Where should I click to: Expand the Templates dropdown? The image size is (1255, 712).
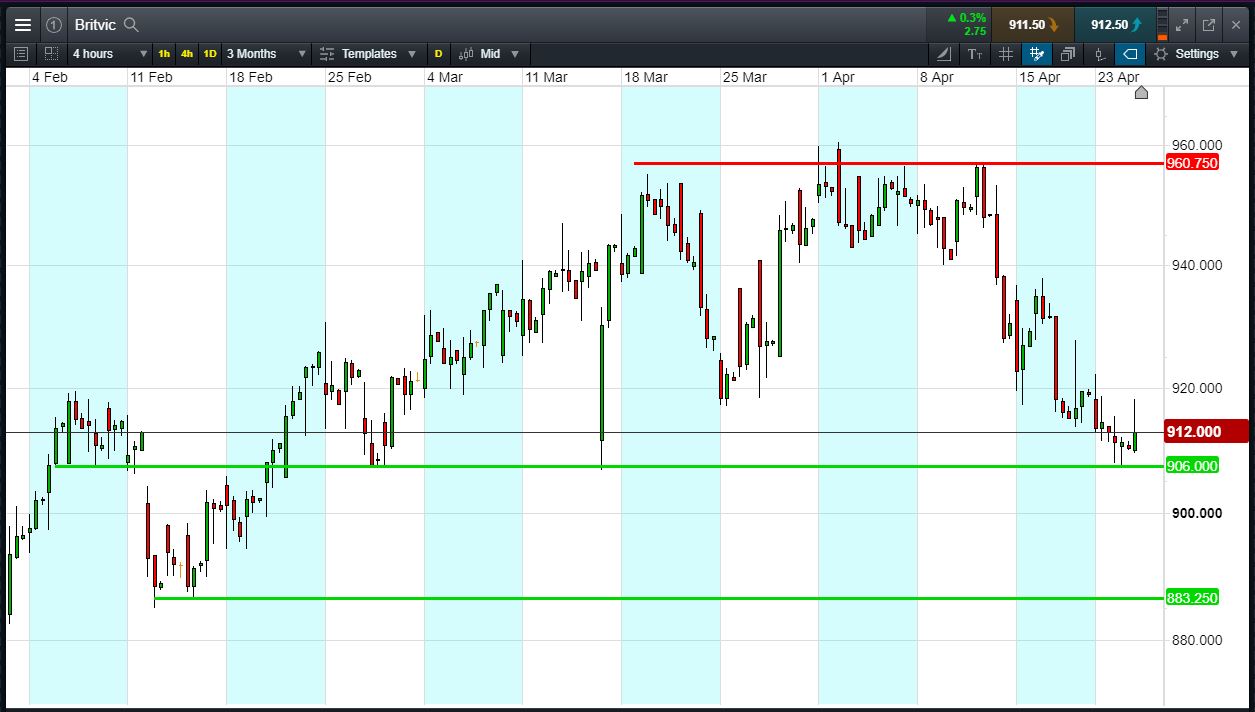point(410,54)
